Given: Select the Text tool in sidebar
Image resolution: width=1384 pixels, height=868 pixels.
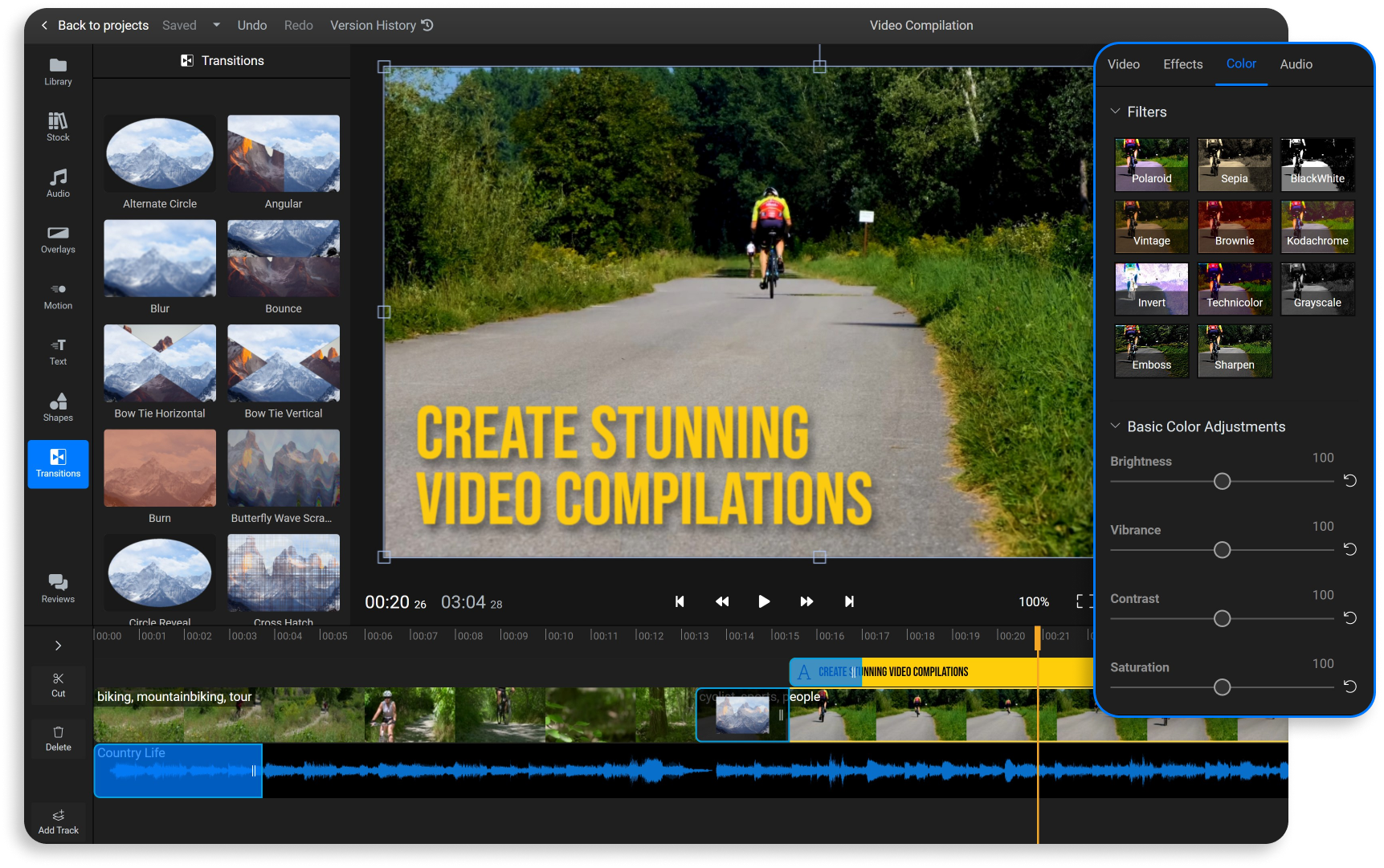Looking at the screenshot, I should click(58, 351).
